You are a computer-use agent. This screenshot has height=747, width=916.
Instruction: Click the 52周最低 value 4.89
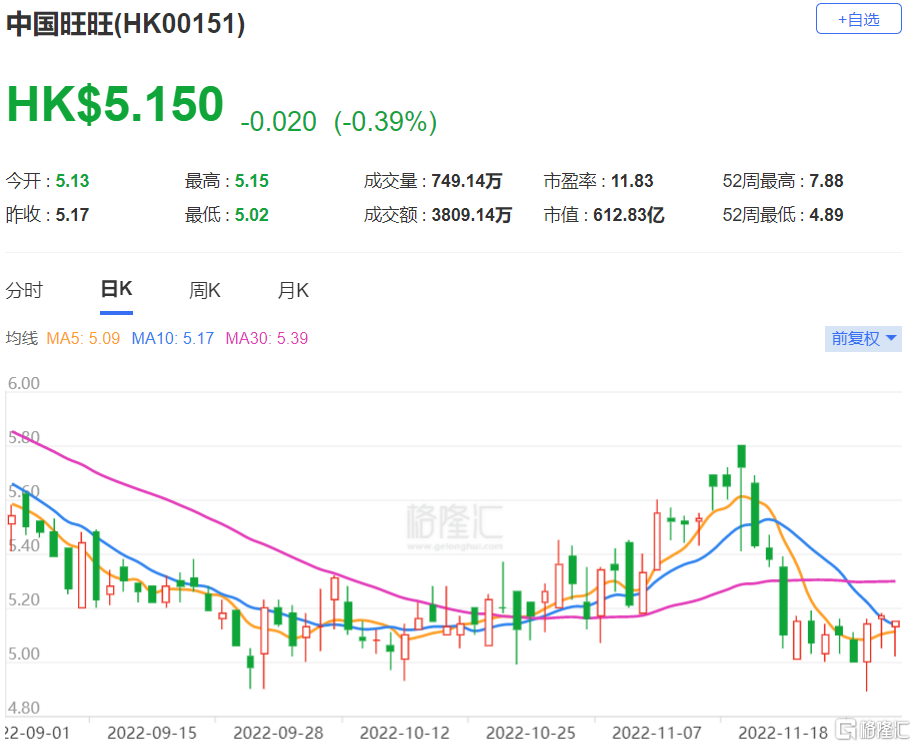pyautogui.click(x=826, y=215)
